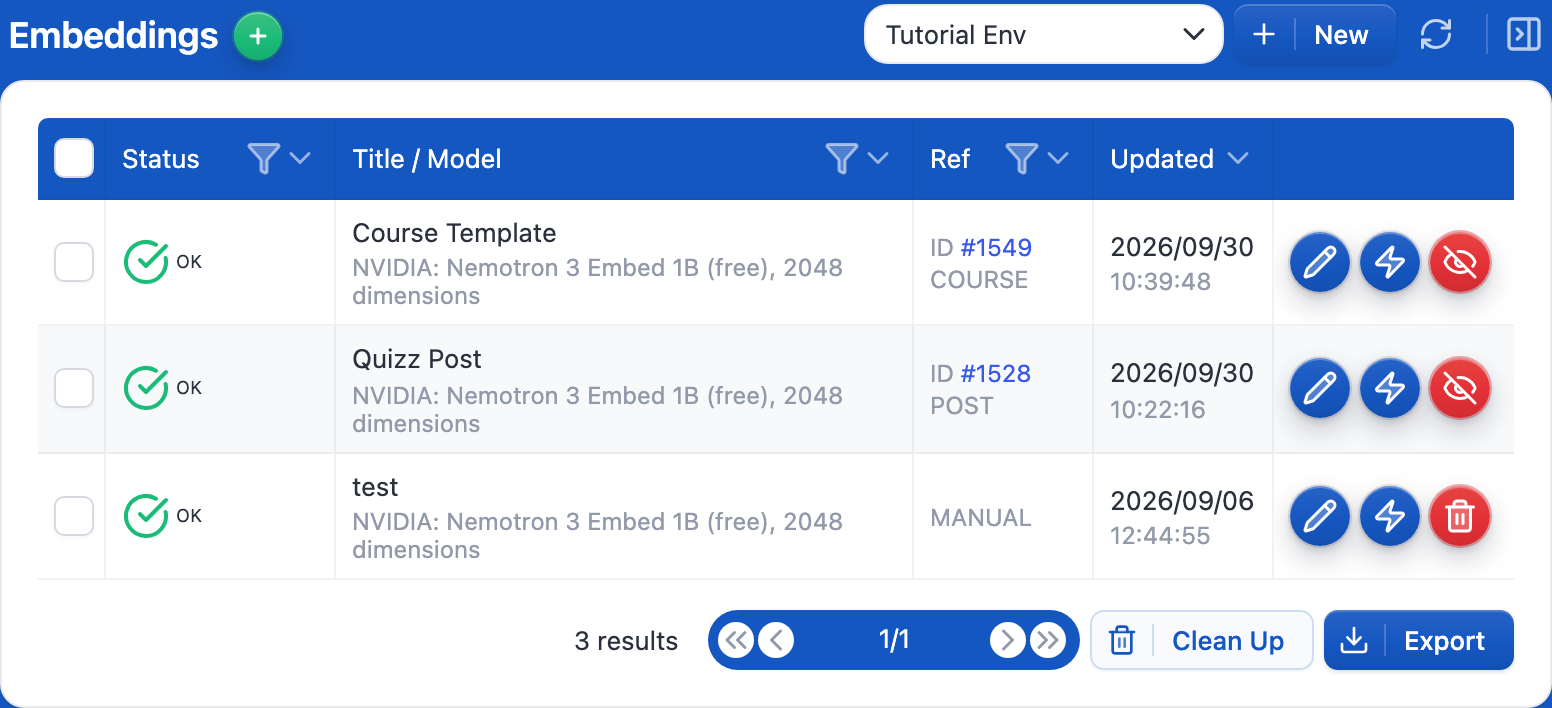Edit the Quizz Post embedding with pencil

coord(1320,388)
